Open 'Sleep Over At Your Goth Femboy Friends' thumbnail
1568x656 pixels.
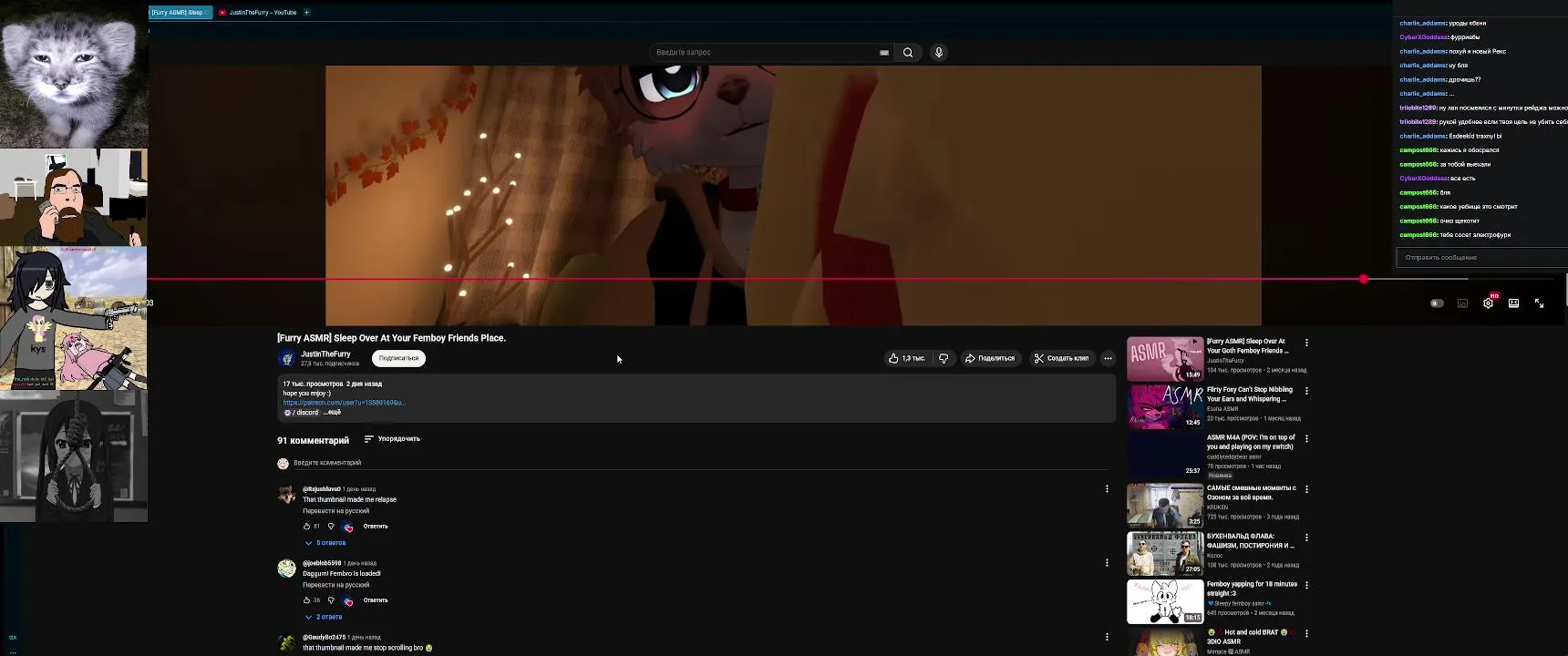1165,358
